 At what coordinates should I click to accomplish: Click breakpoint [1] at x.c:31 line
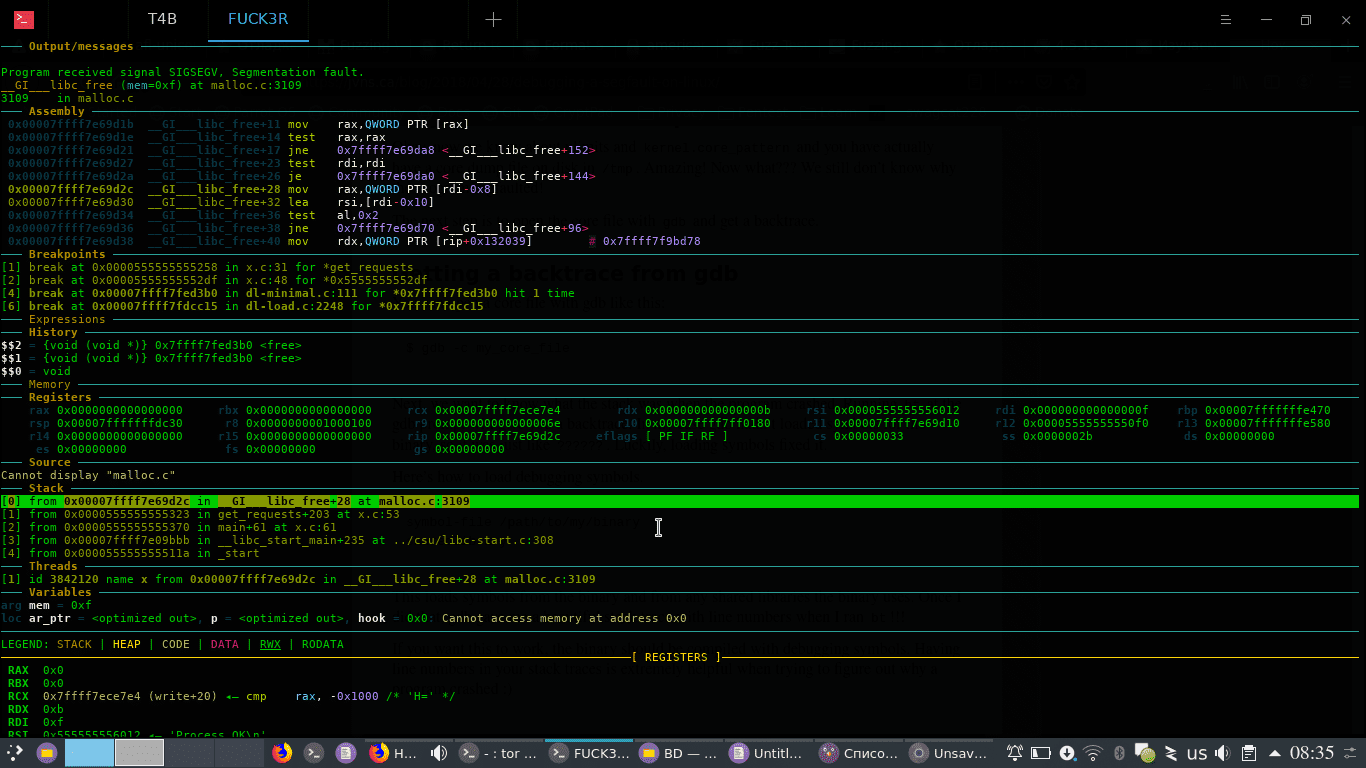click(207, 267)
